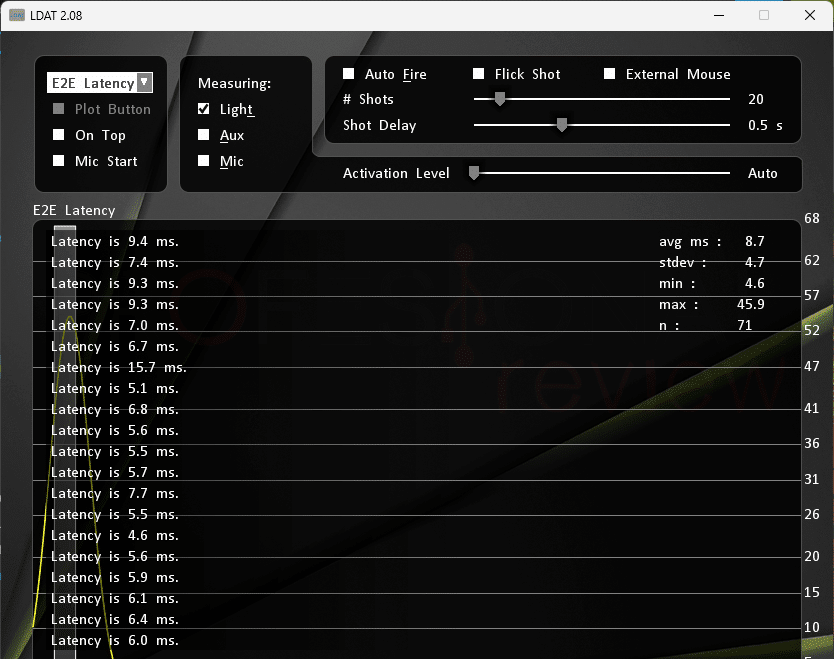This screenshot has height=659, width=834.
Task: Uncheck the Light measuring checkbox
Action: 203,109
